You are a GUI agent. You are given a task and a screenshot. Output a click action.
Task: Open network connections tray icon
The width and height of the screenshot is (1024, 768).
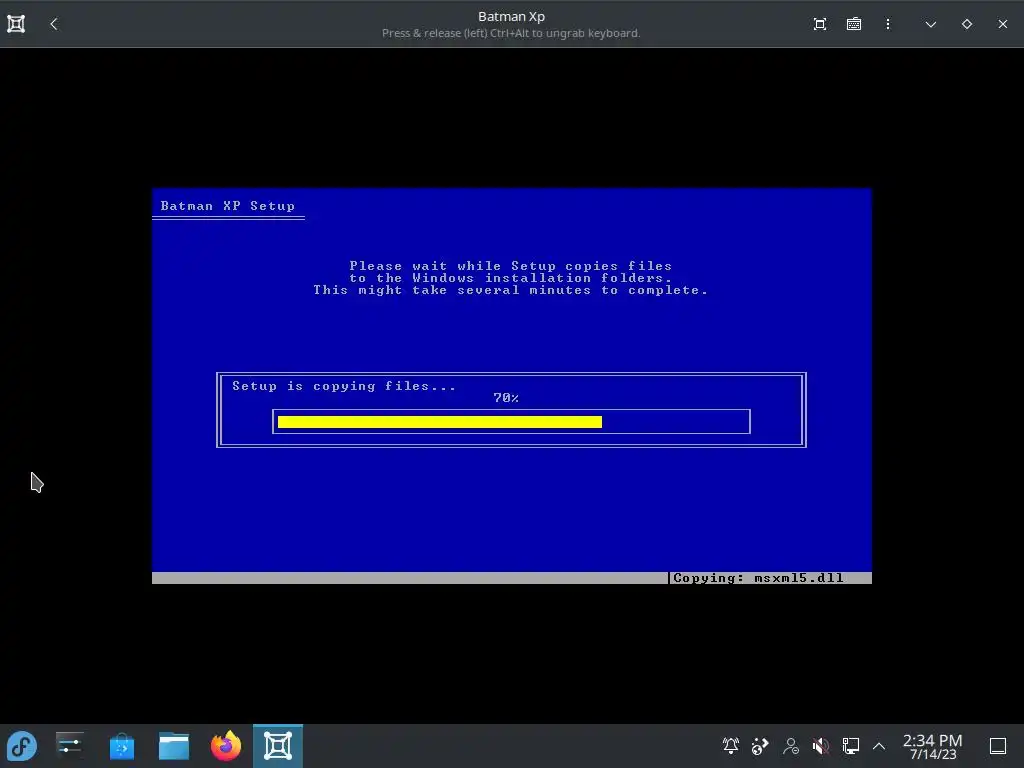coord(850,746)
